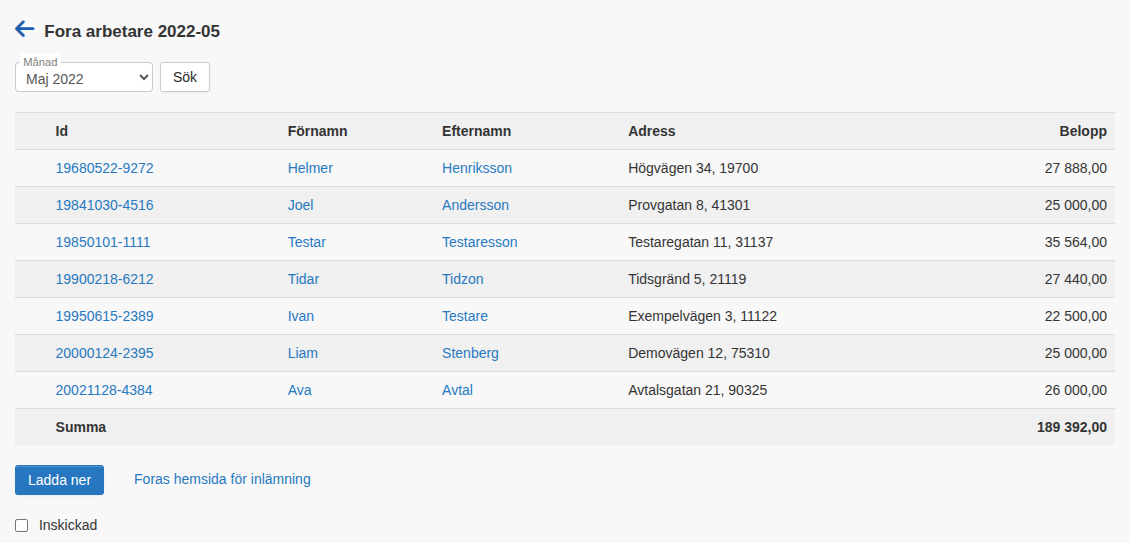The width and height of the screenshot is (1130, 543).
Task: Open the Månad dropdown showing Maj 2022
Action: click(x=84, y=77)
